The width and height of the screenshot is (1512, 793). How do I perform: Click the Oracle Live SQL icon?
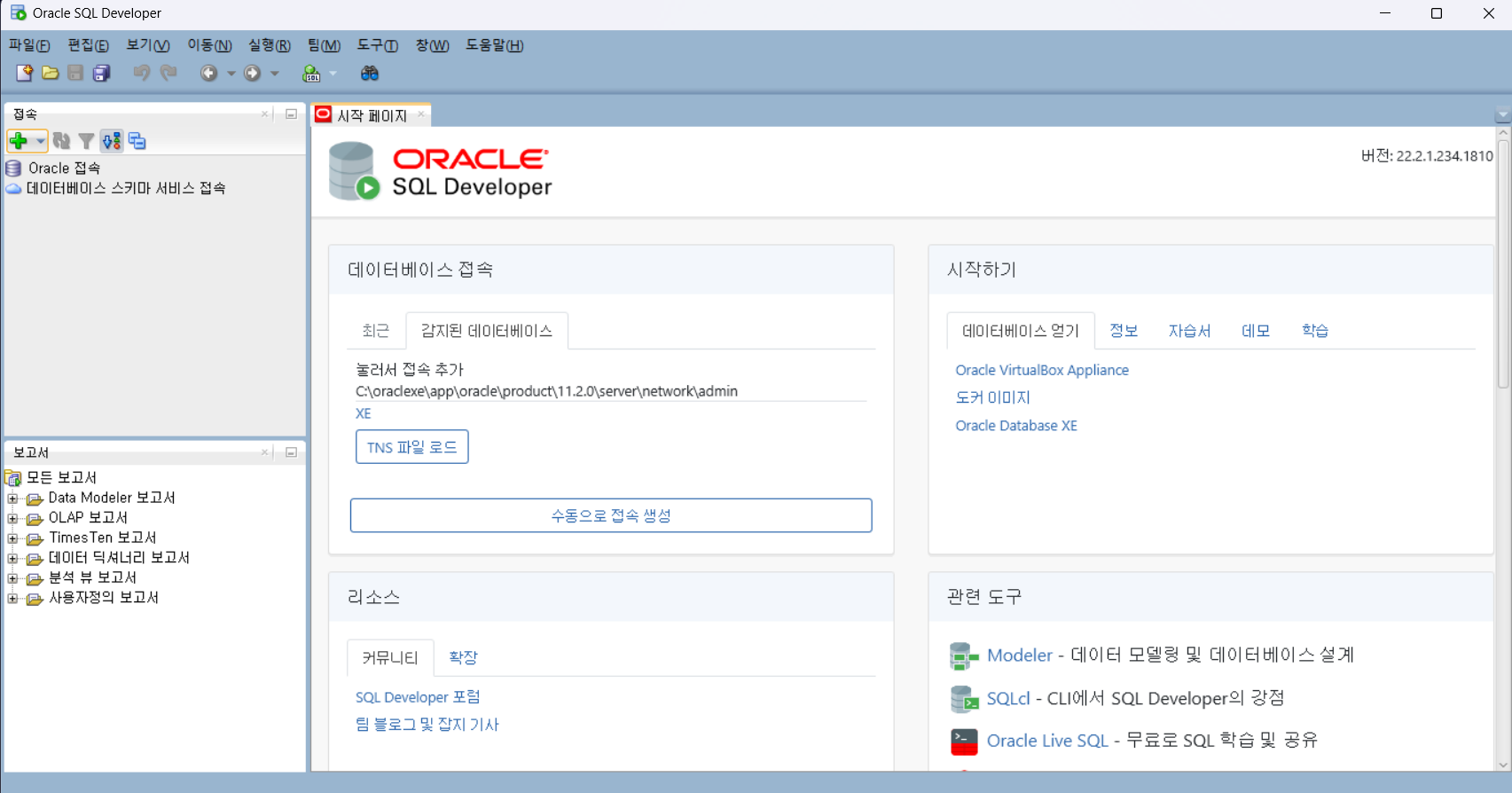(x=963, y=741)
